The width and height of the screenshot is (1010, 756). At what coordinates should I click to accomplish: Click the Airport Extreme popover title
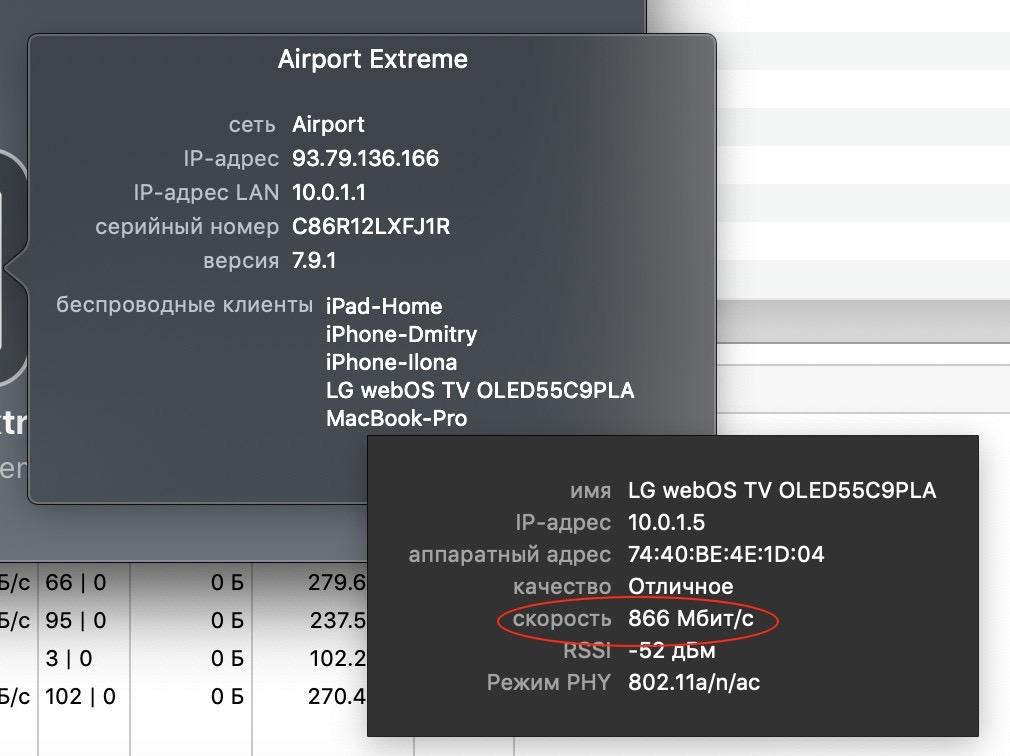tap(372, 59)
